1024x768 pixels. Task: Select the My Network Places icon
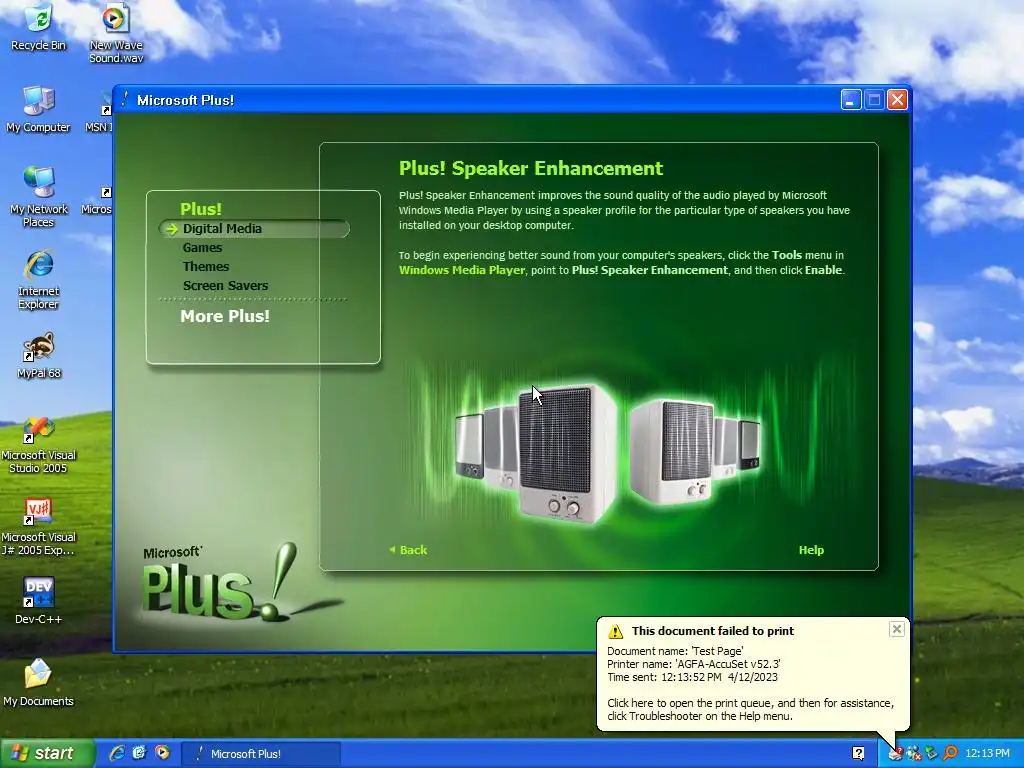pos(39,196)
